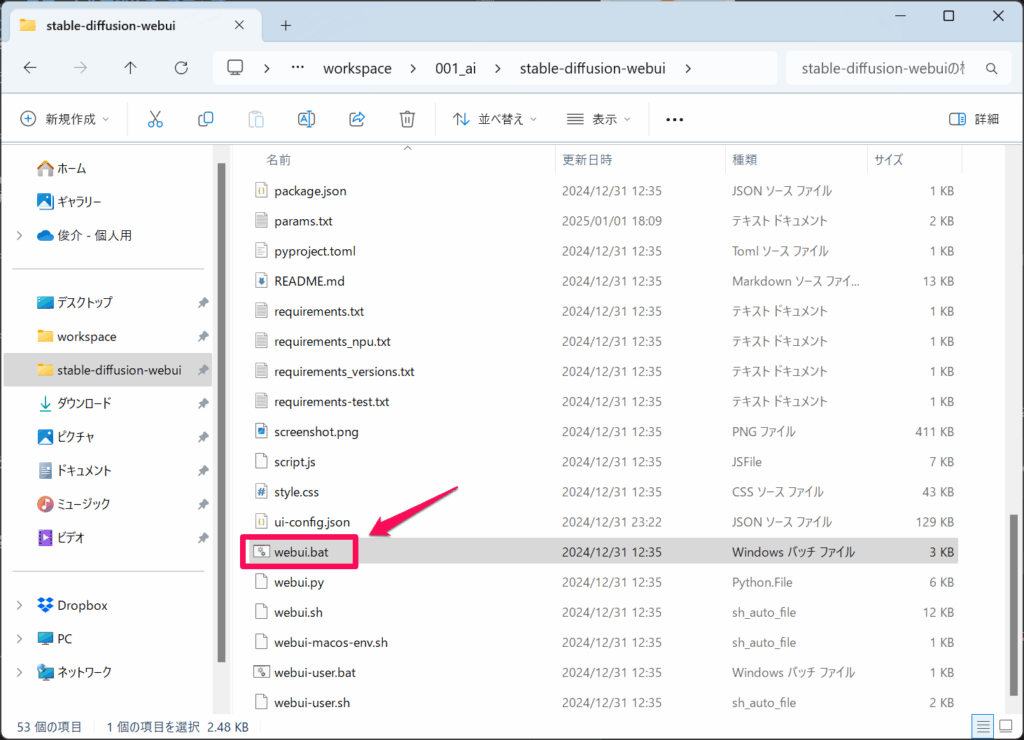The width and height of the screenshot is (1024, 740).
Task: Click the Delete trash icon
Action: (408, 119)
